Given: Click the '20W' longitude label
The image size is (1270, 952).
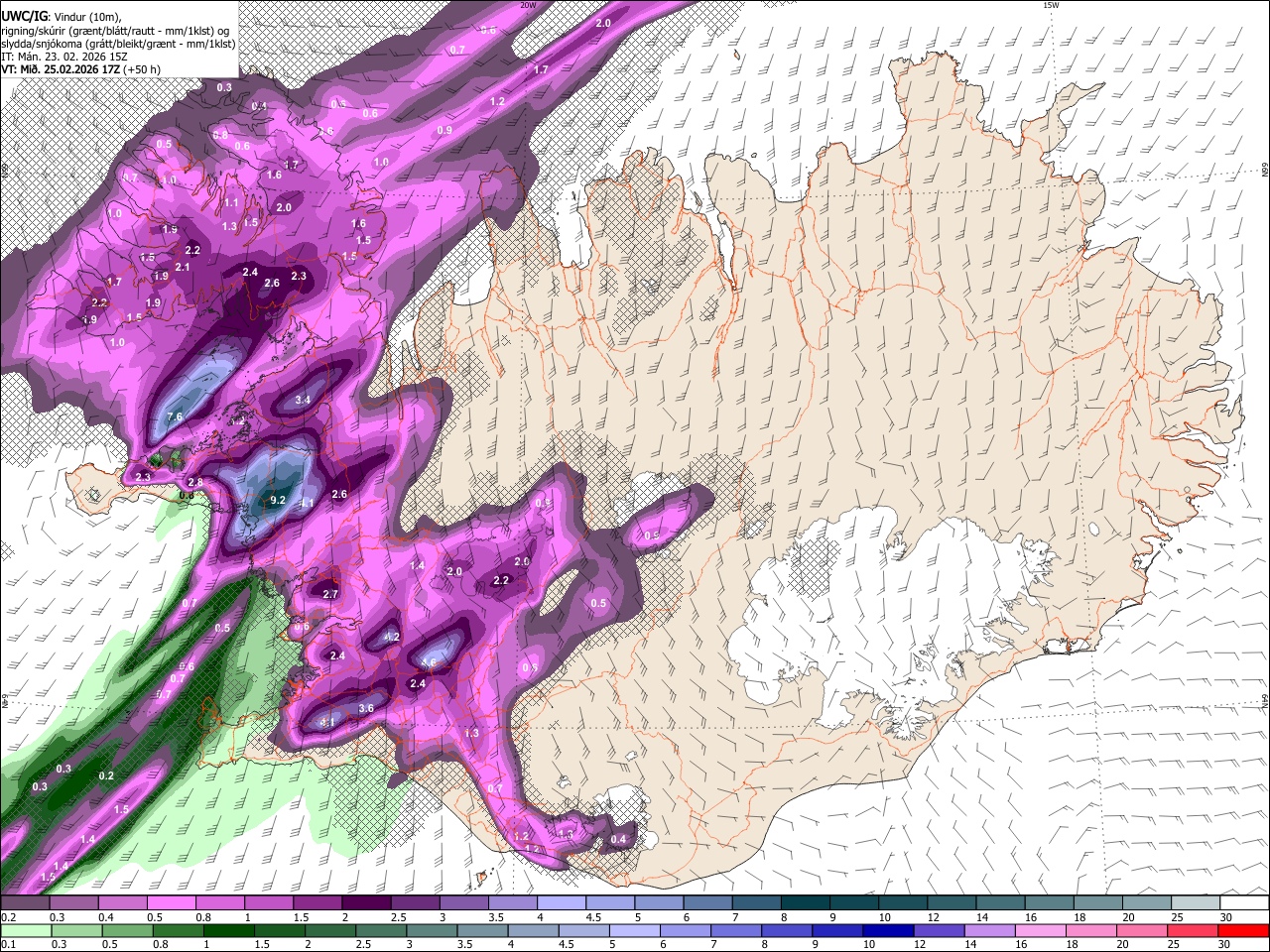Looking at the screenshot, I should click(529, 5).
